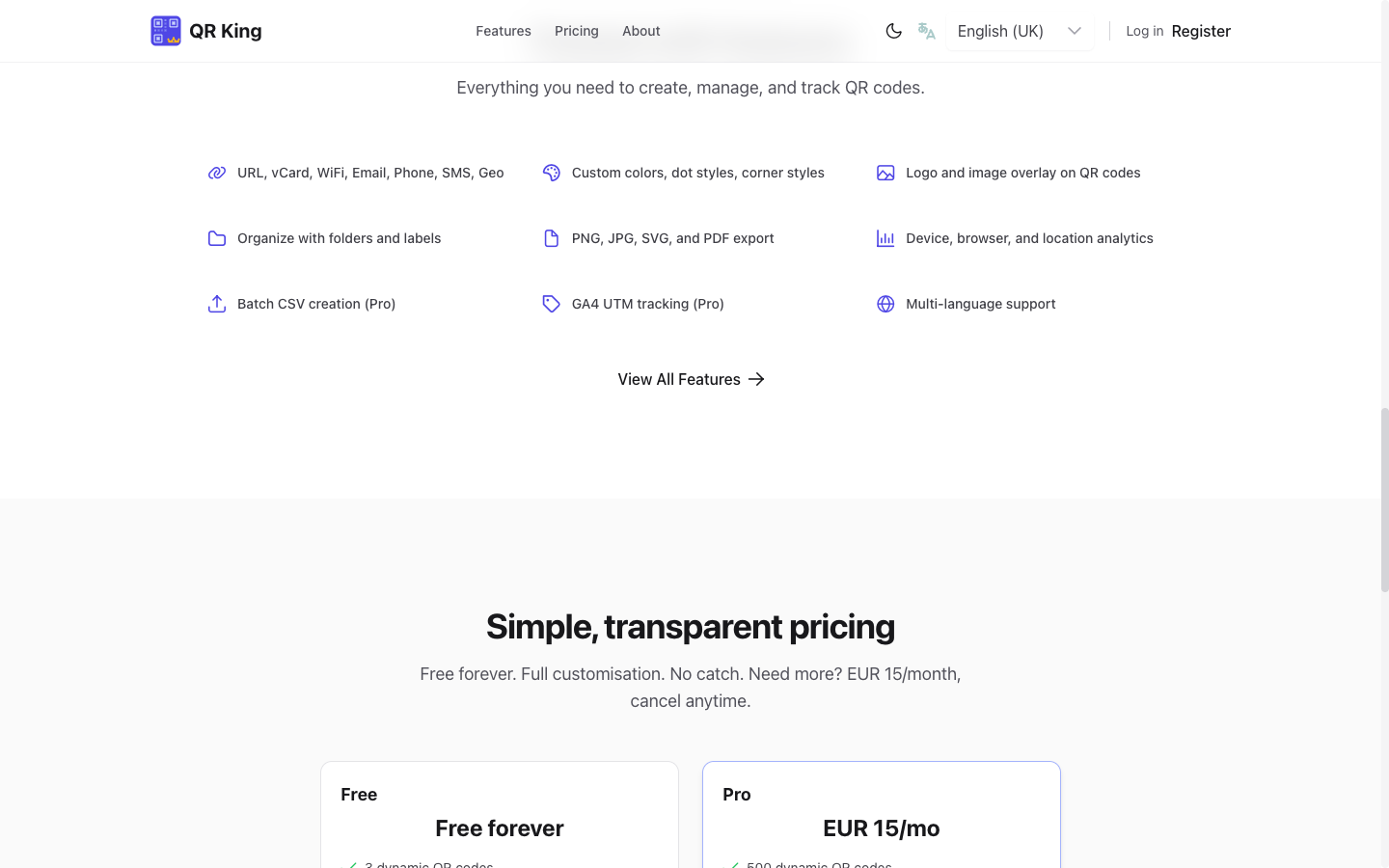The height and width of the screenshot is (868, 1389).
Task: Click the link icon beside URL, vCard, WiFi
Action: coord(217,173)
